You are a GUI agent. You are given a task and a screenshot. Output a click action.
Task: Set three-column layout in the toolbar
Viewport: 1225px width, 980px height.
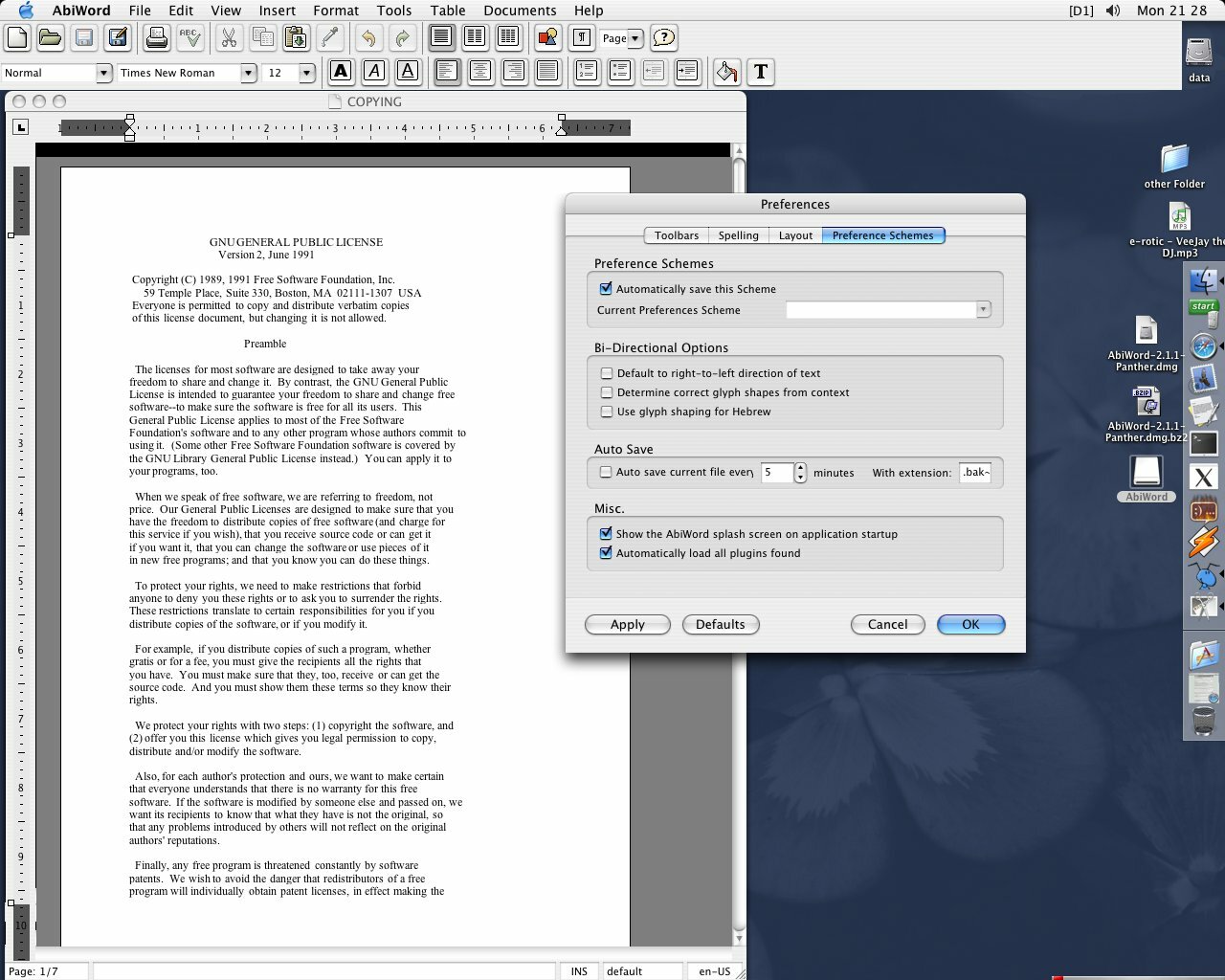(x=508, y=38)
